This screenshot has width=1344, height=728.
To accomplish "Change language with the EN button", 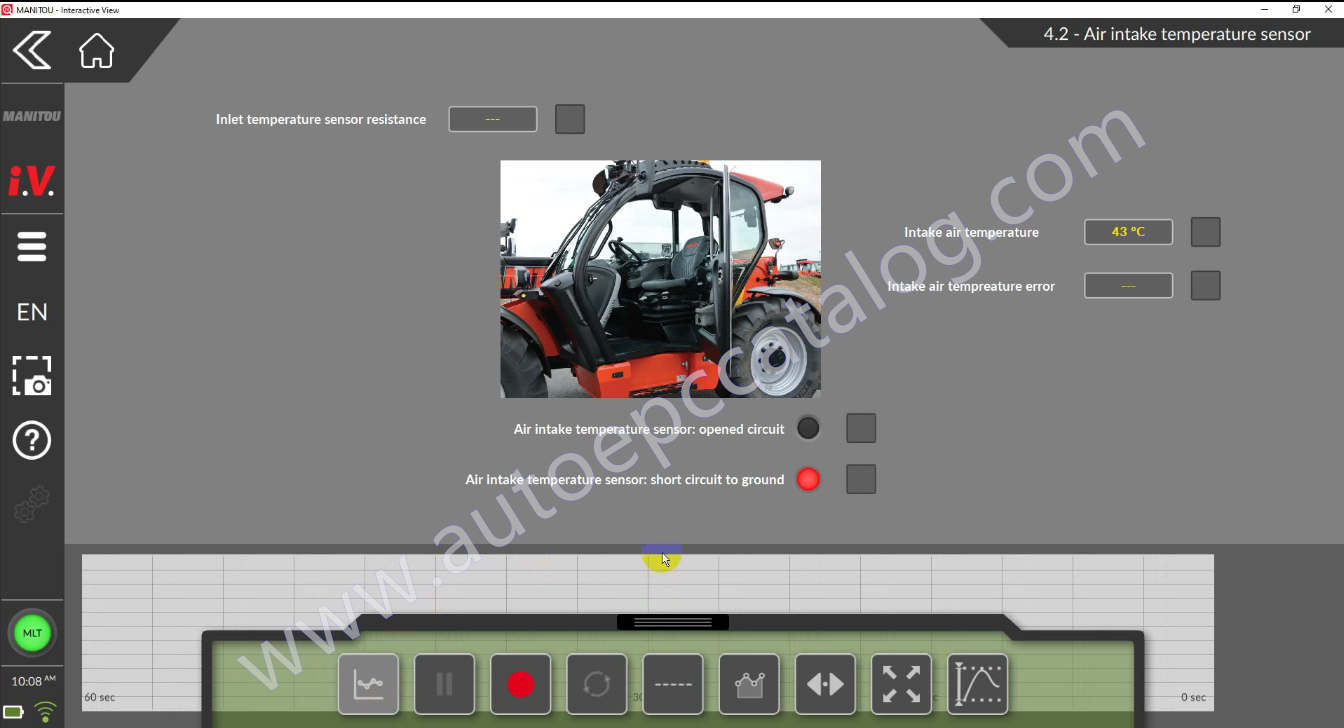I will point(32,312).
